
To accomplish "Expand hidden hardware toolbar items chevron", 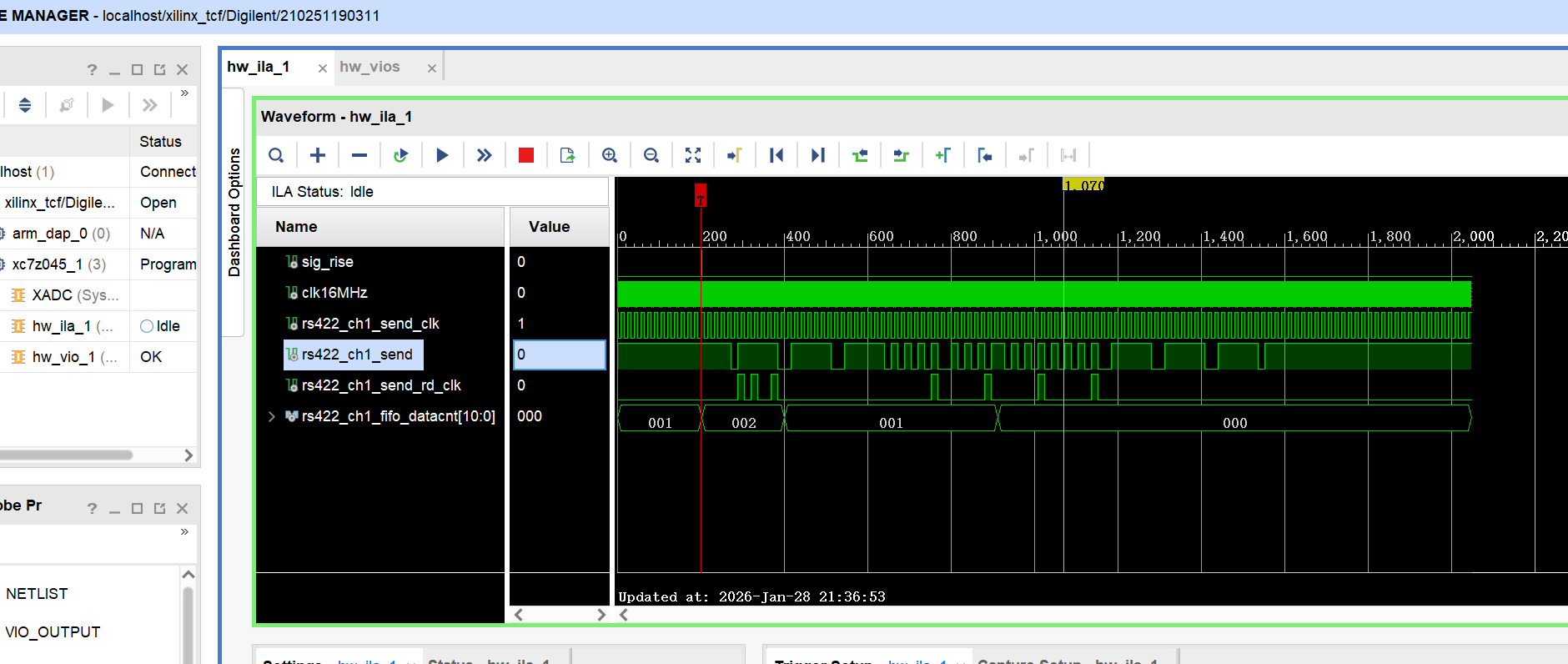I will (184, 93).
